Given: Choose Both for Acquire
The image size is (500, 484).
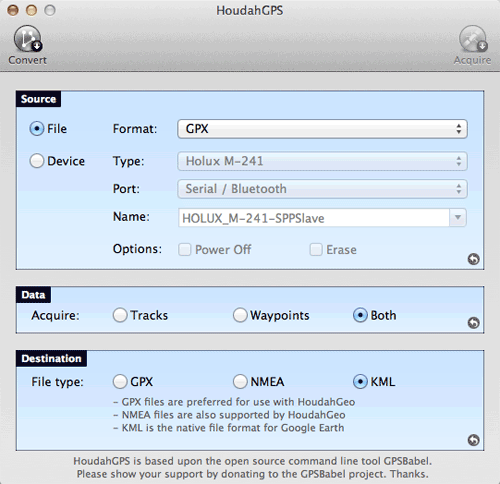Looking at the screenshot, I should (x=360, y=315).
